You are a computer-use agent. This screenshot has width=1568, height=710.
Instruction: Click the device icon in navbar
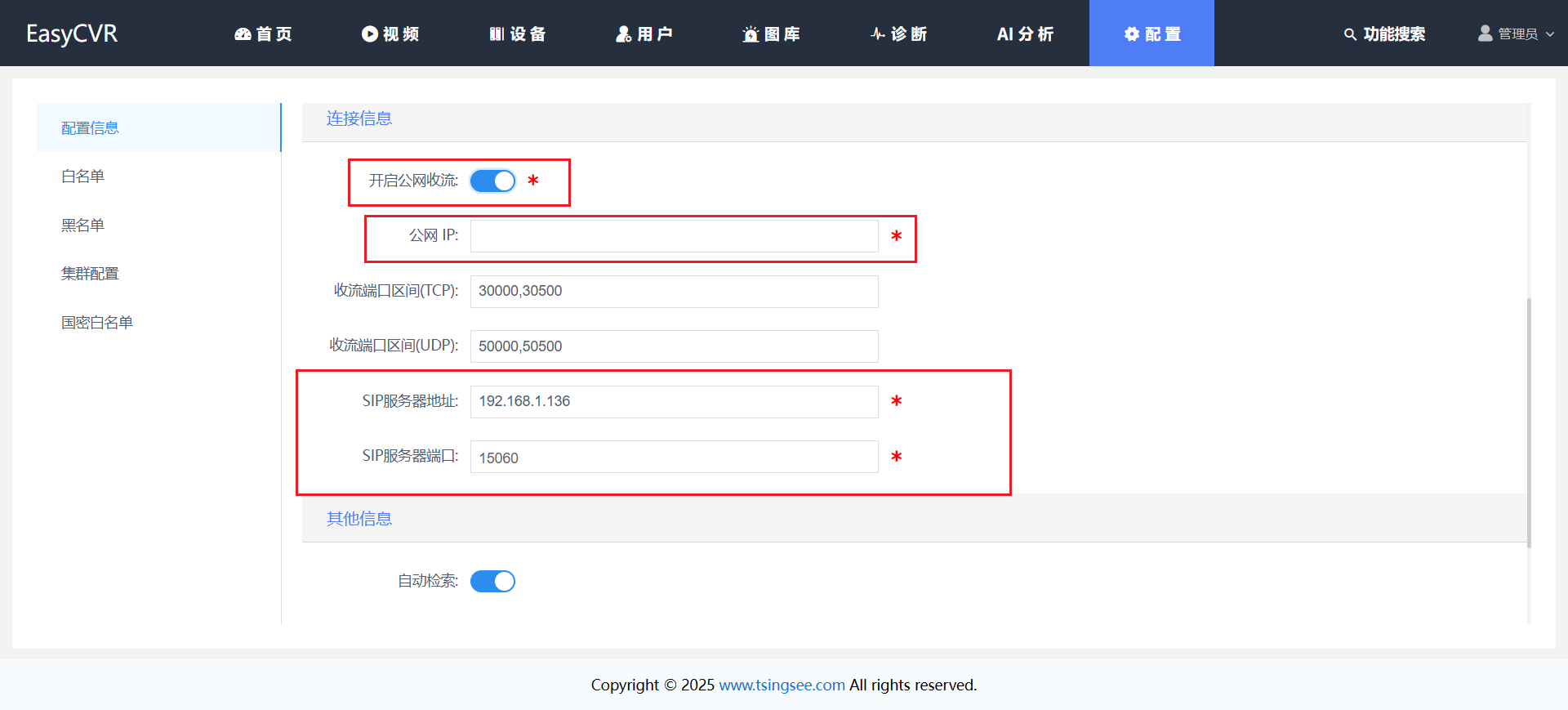coord(497,33)
